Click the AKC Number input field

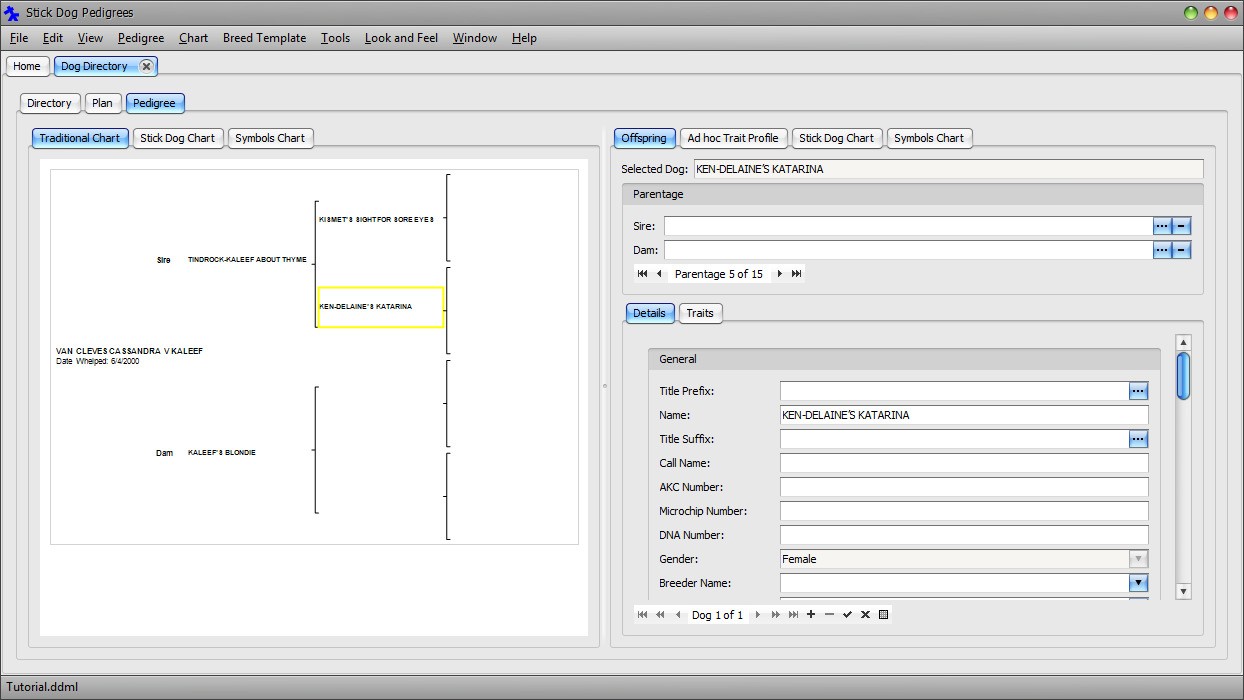tap(963, 487)
